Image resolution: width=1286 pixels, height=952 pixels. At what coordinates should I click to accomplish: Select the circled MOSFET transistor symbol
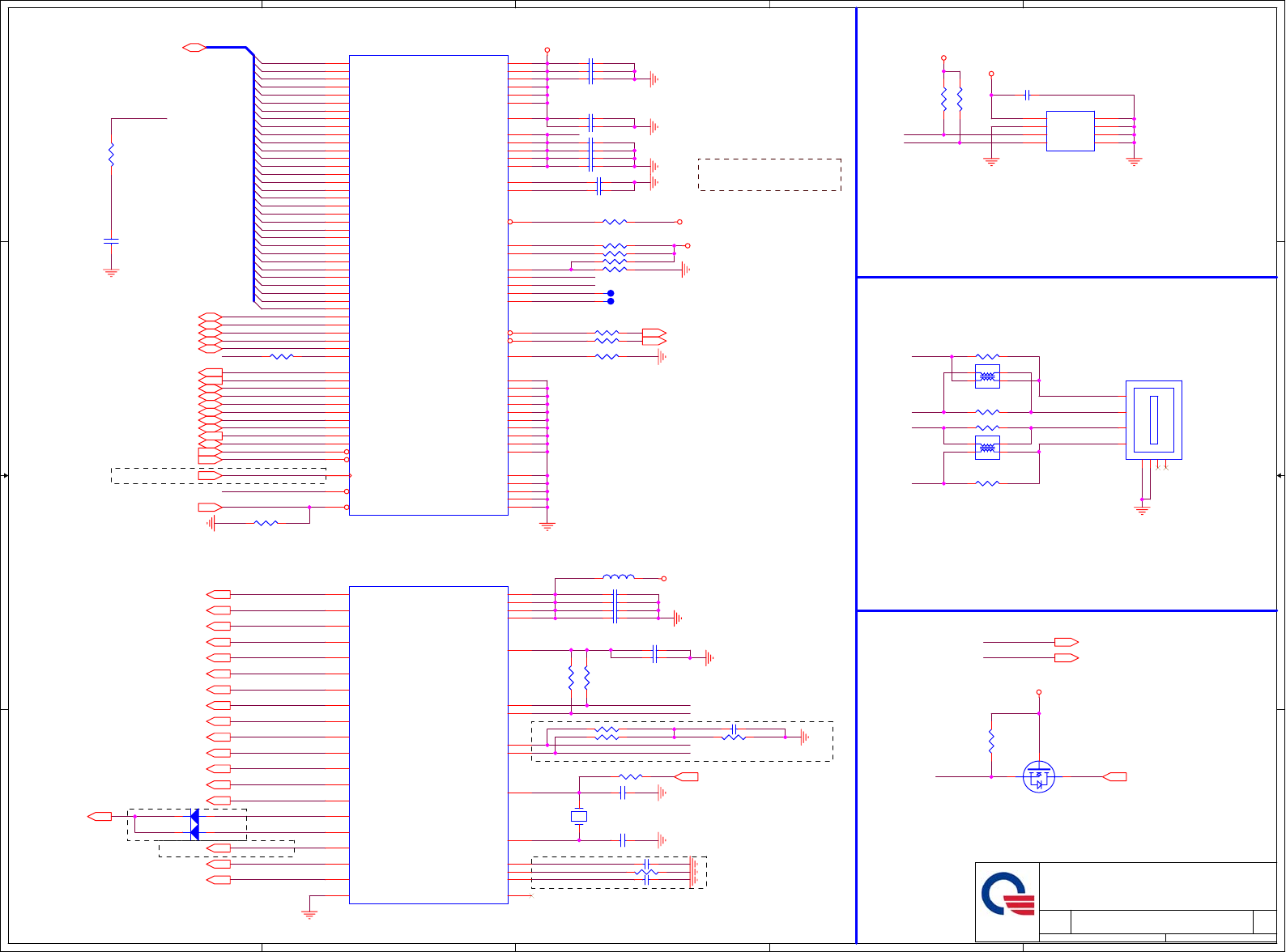tap(1039, 777)
